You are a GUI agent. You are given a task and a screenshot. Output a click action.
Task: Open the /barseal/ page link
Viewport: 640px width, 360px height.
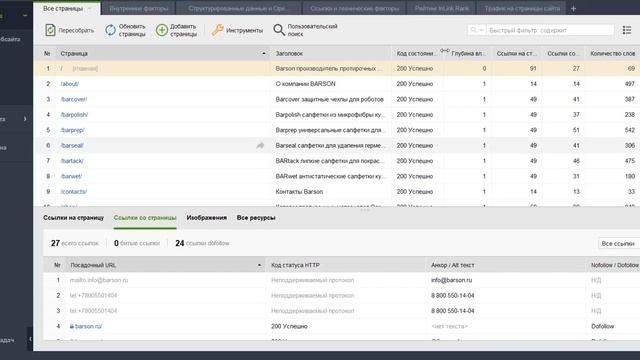pyautogui.click(x=72, y=145)
